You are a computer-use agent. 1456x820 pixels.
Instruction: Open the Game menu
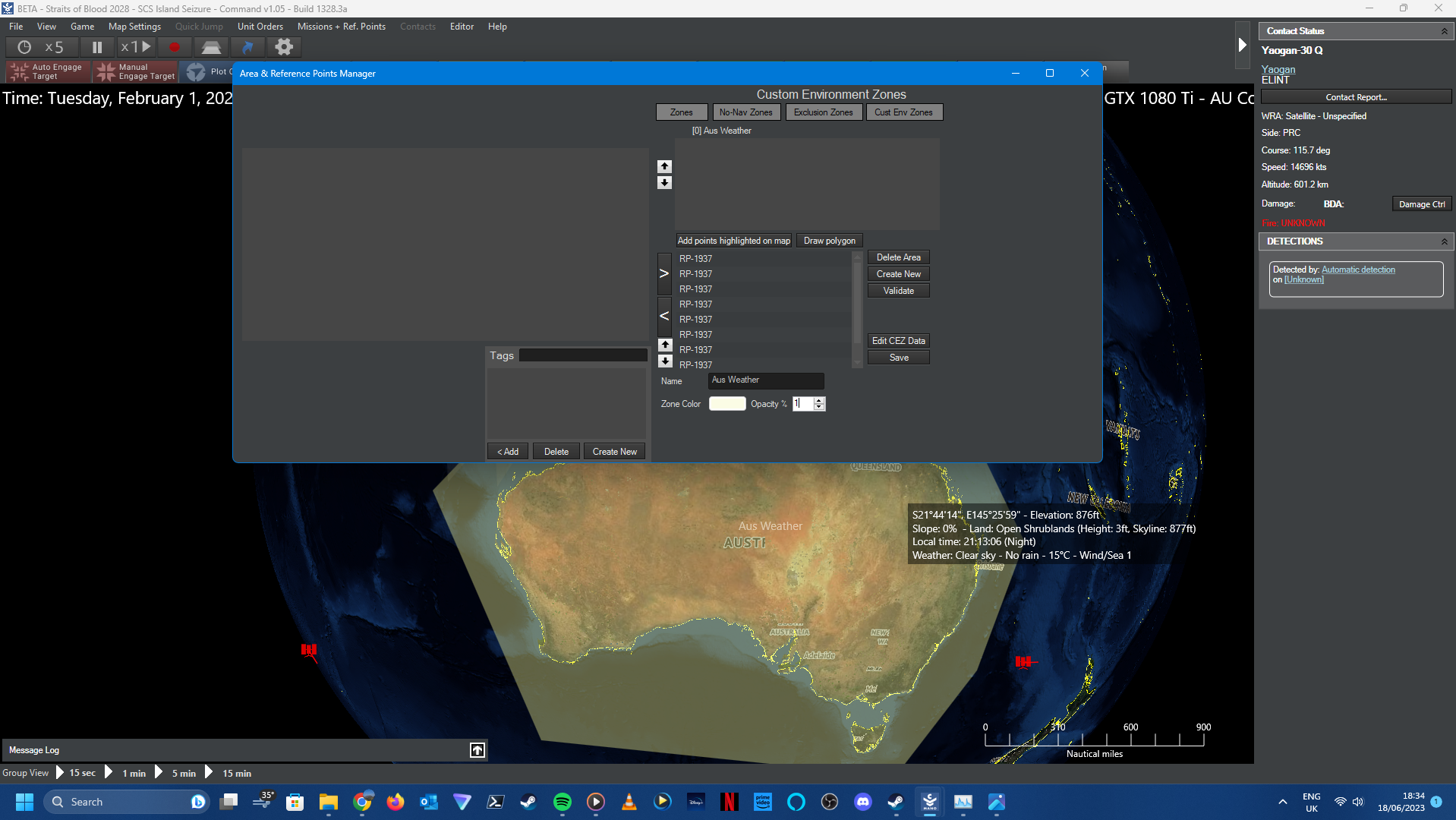click(x=83, y=27)
